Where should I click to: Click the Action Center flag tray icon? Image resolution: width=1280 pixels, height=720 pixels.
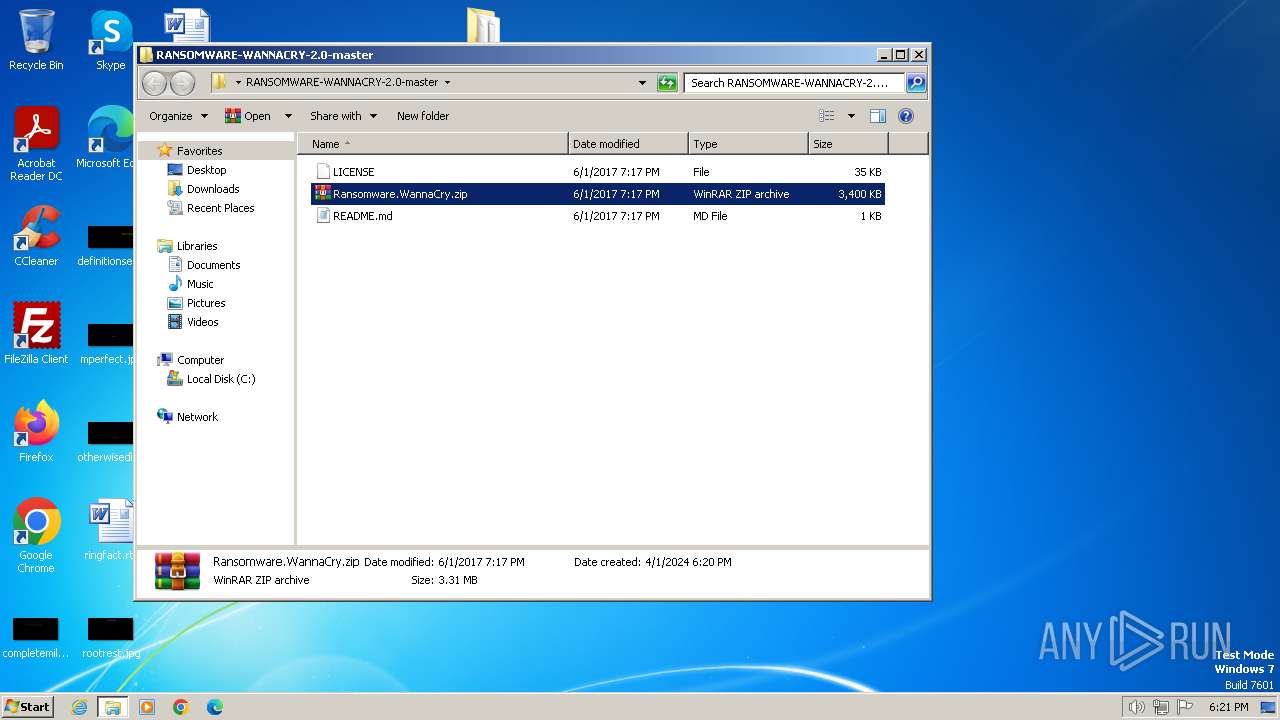pyautogui.click(x=1185, y=707)
